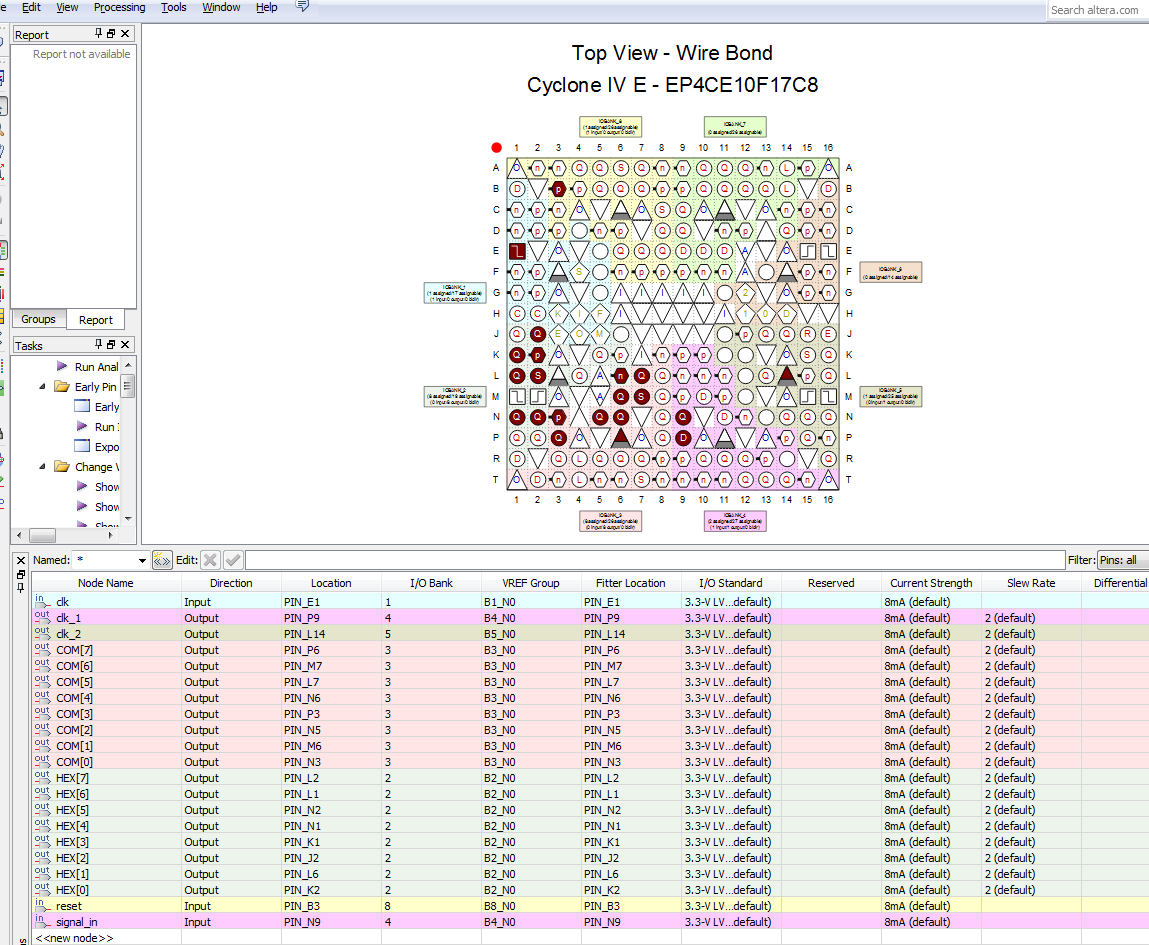Click the red pin-one marker dot
The width and height of the screenshot is (1149, 945).
tap(496, 147)
